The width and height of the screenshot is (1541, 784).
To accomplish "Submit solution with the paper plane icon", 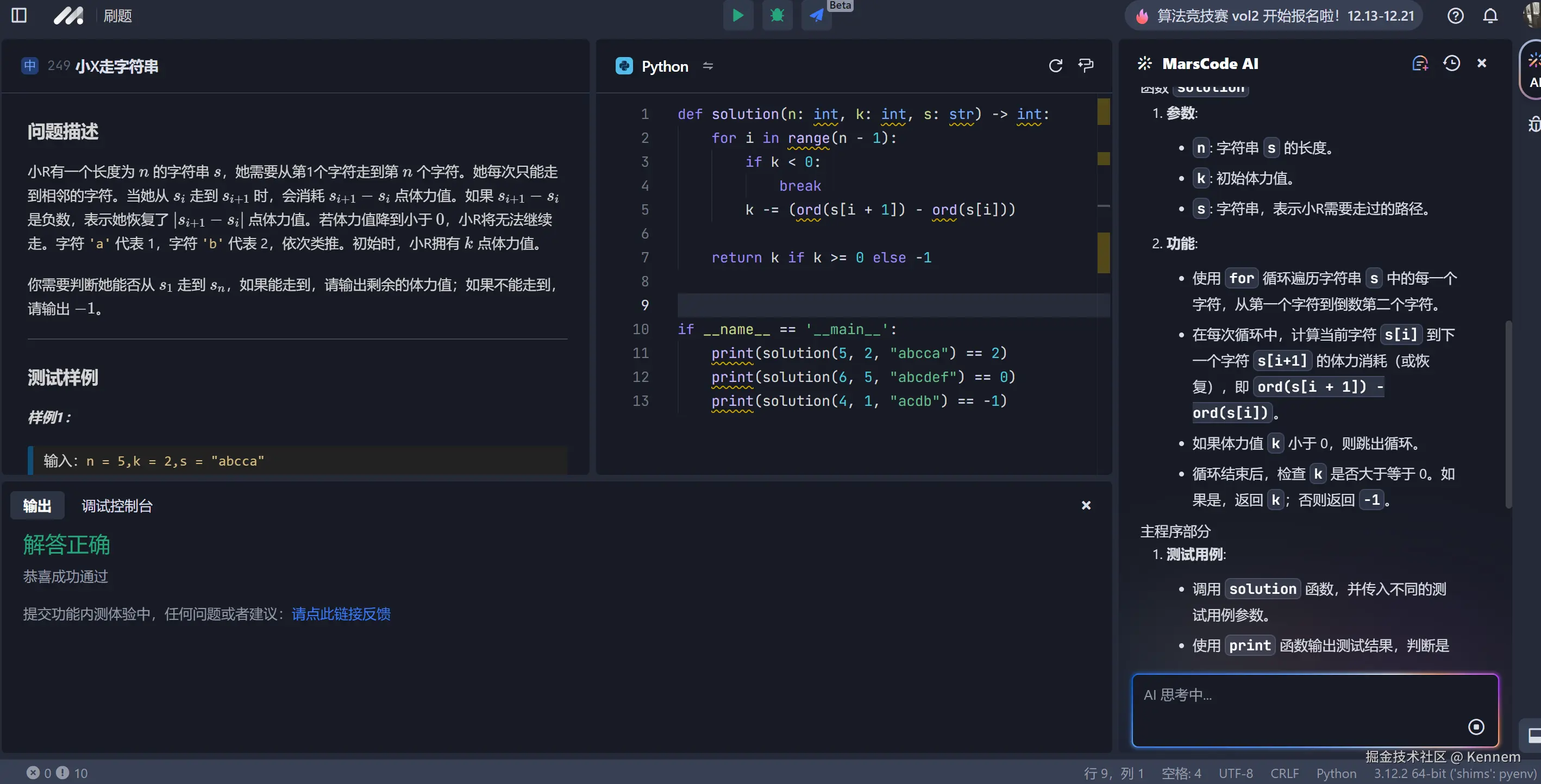I will coord(817,16).
